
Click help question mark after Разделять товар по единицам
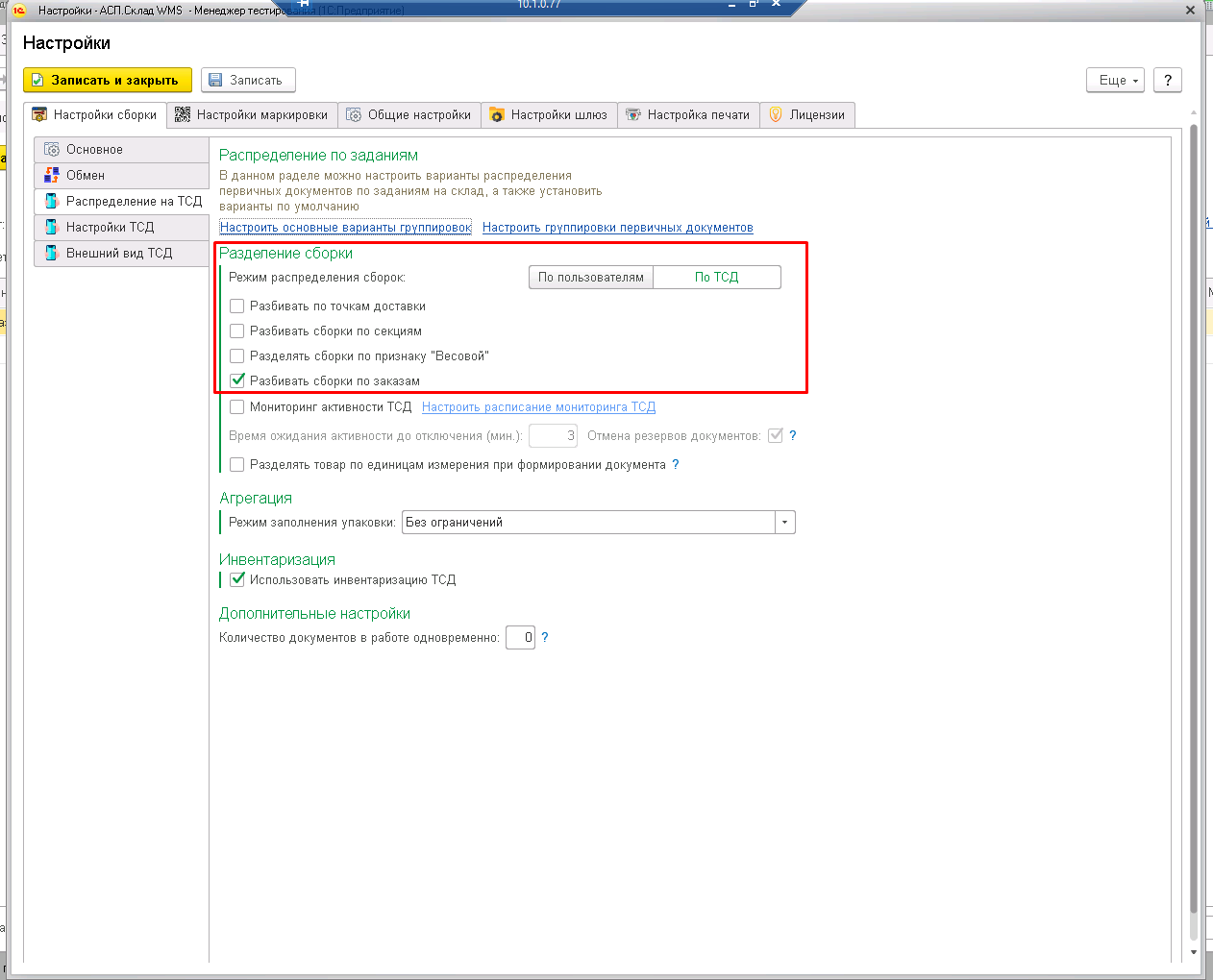pos(676,465)
